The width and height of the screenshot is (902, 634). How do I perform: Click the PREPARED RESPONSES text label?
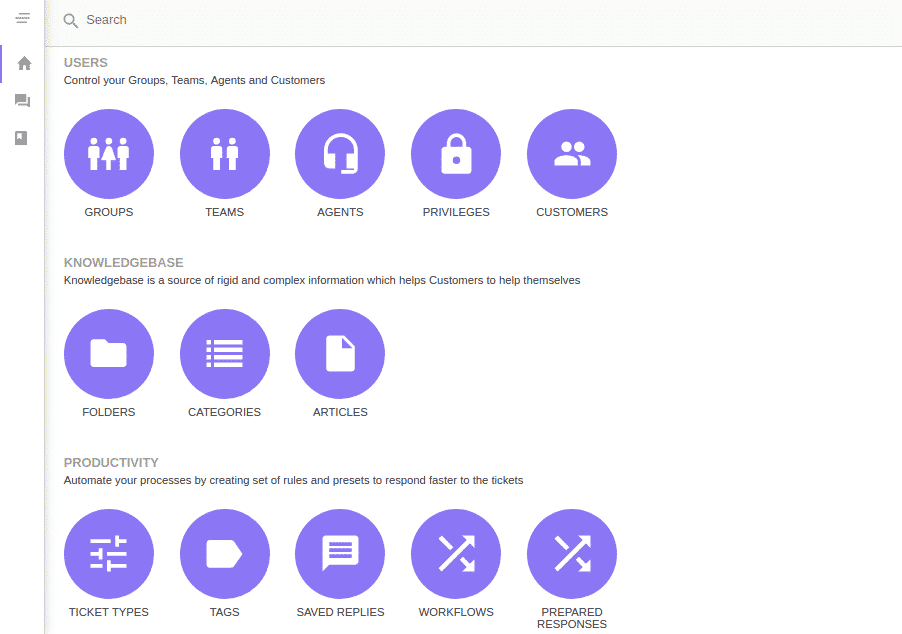click(572, 618)
